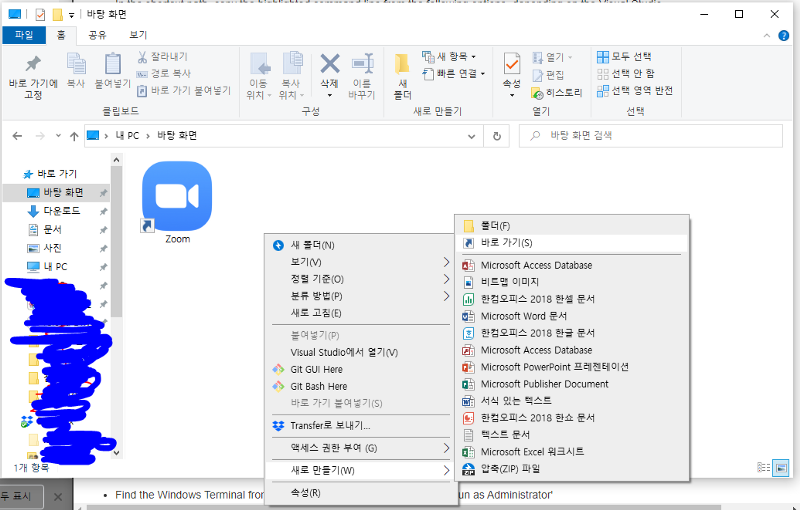Choose Microsoft PowerPoint 프레젠테이션
The image size is (800, 510).
tap(571, 367)
